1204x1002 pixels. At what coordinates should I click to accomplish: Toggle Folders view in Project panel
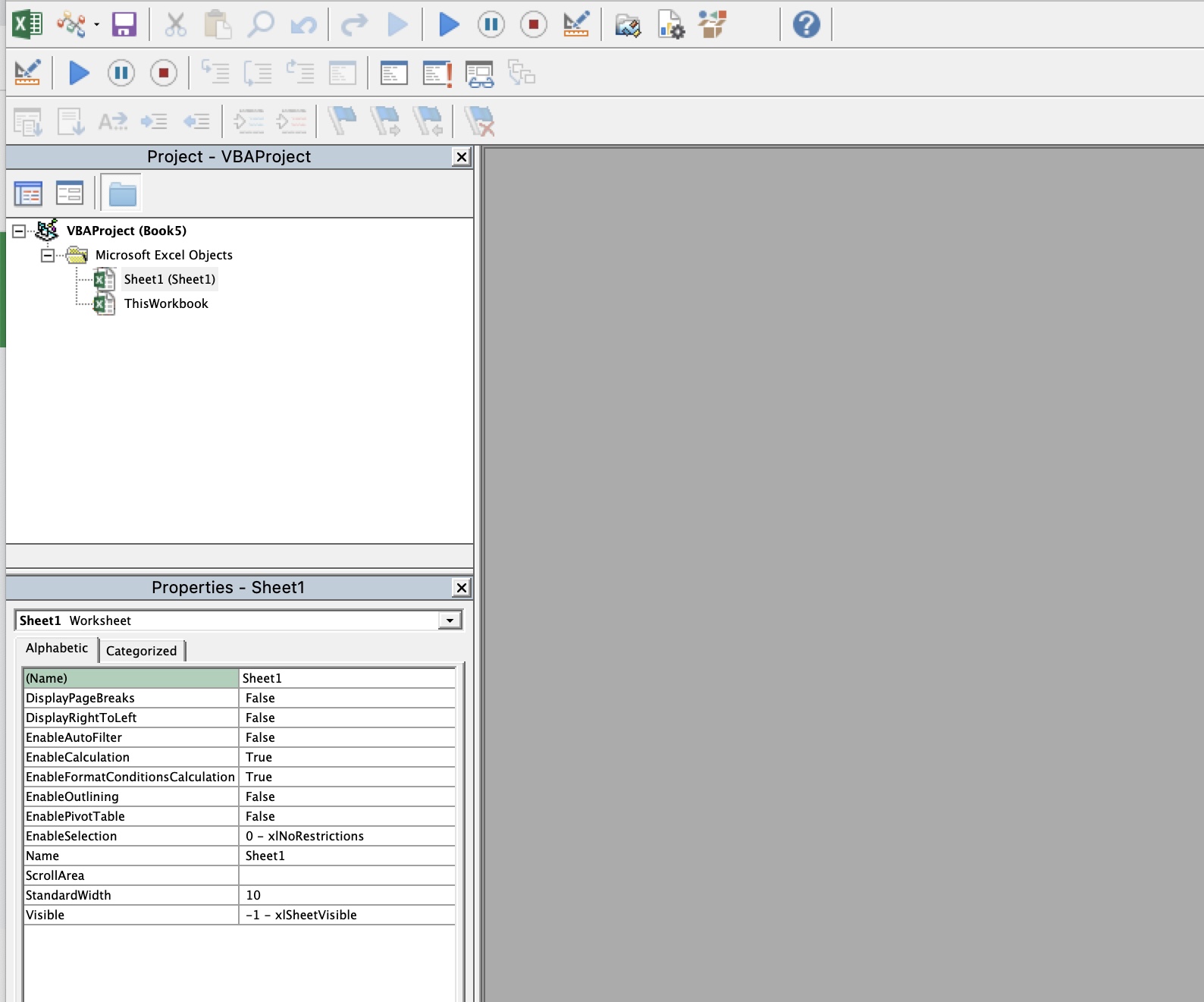pyautogui.click(x=122, y=193)
